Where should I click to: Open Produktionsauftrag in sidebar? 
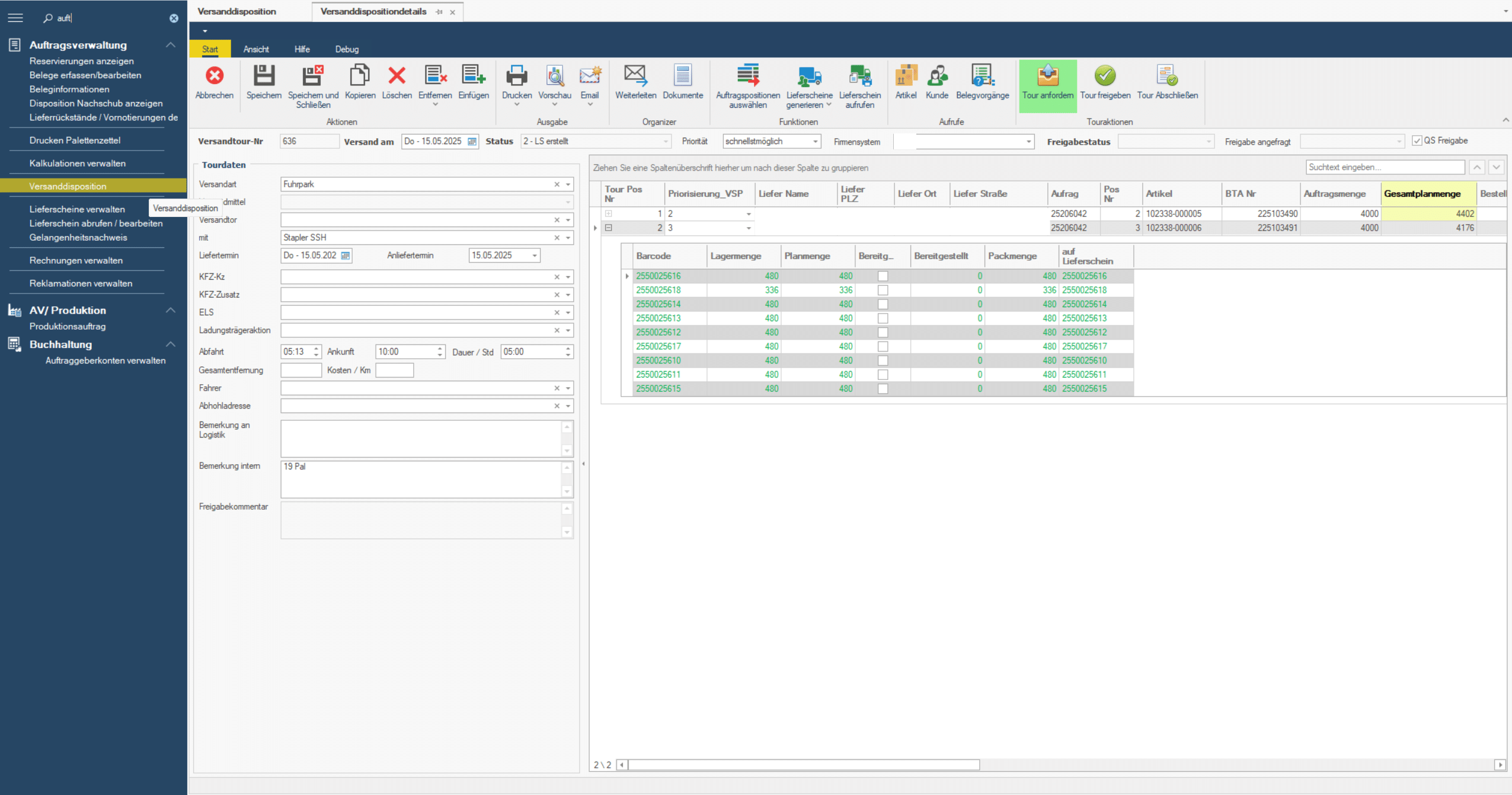pos(68,327)
